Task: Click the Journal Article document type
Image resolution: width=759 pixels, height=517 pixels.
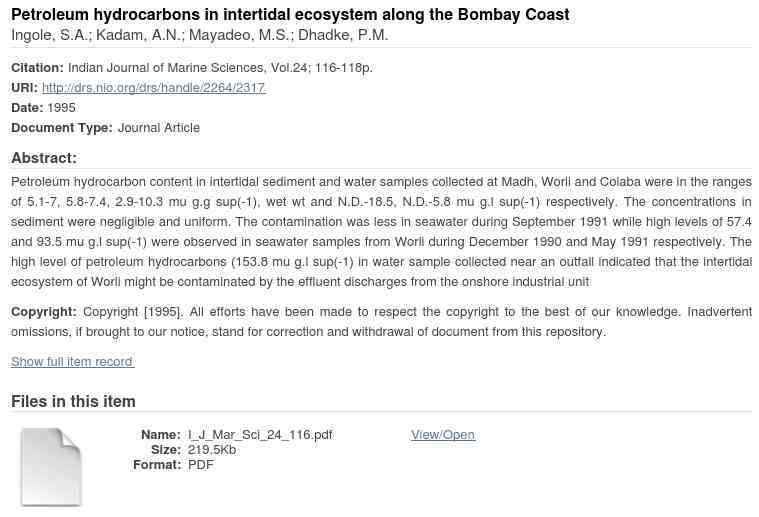Action: tap(158, 128)
